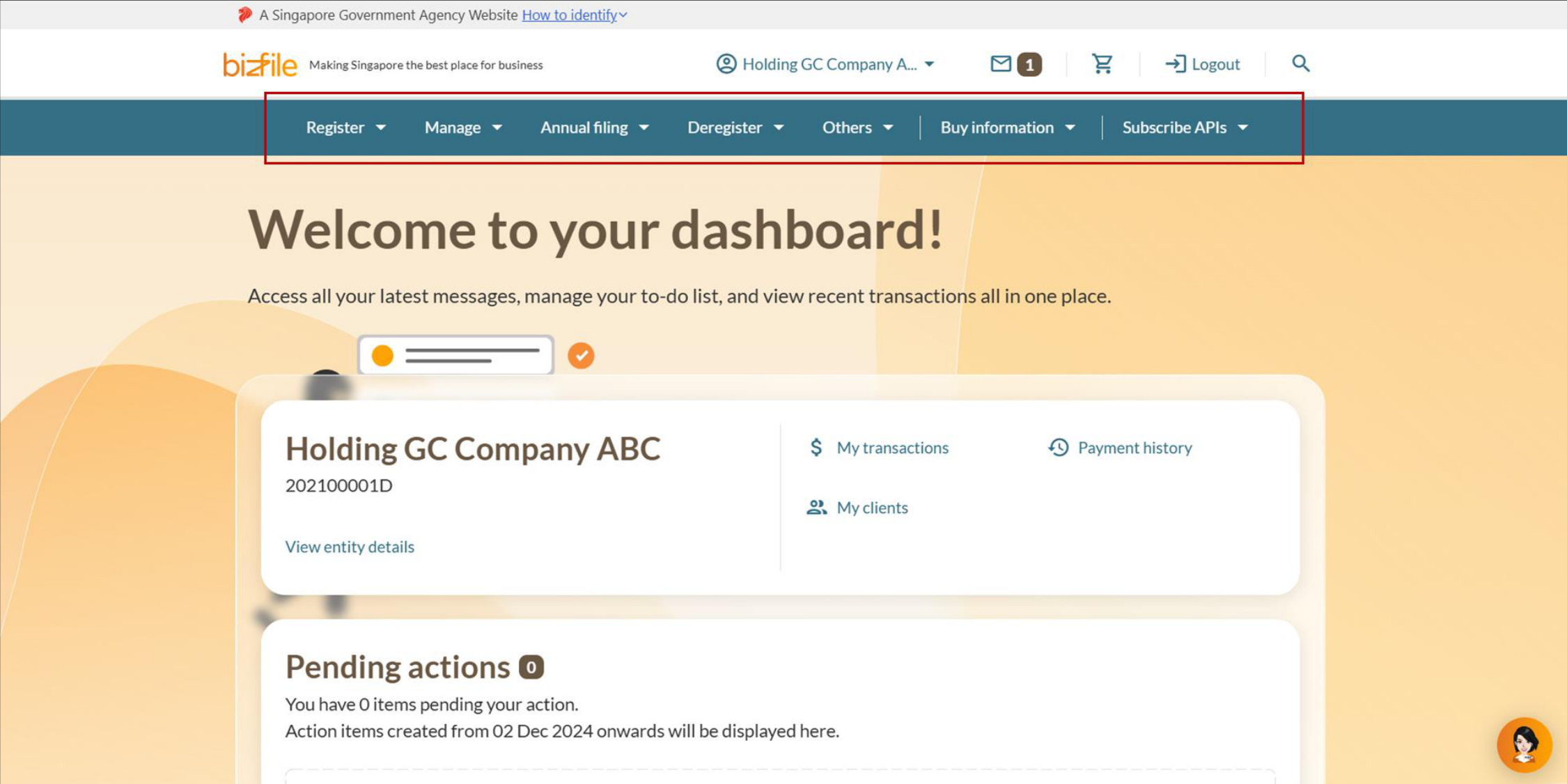Click the Logout arrow icon

1176,64
